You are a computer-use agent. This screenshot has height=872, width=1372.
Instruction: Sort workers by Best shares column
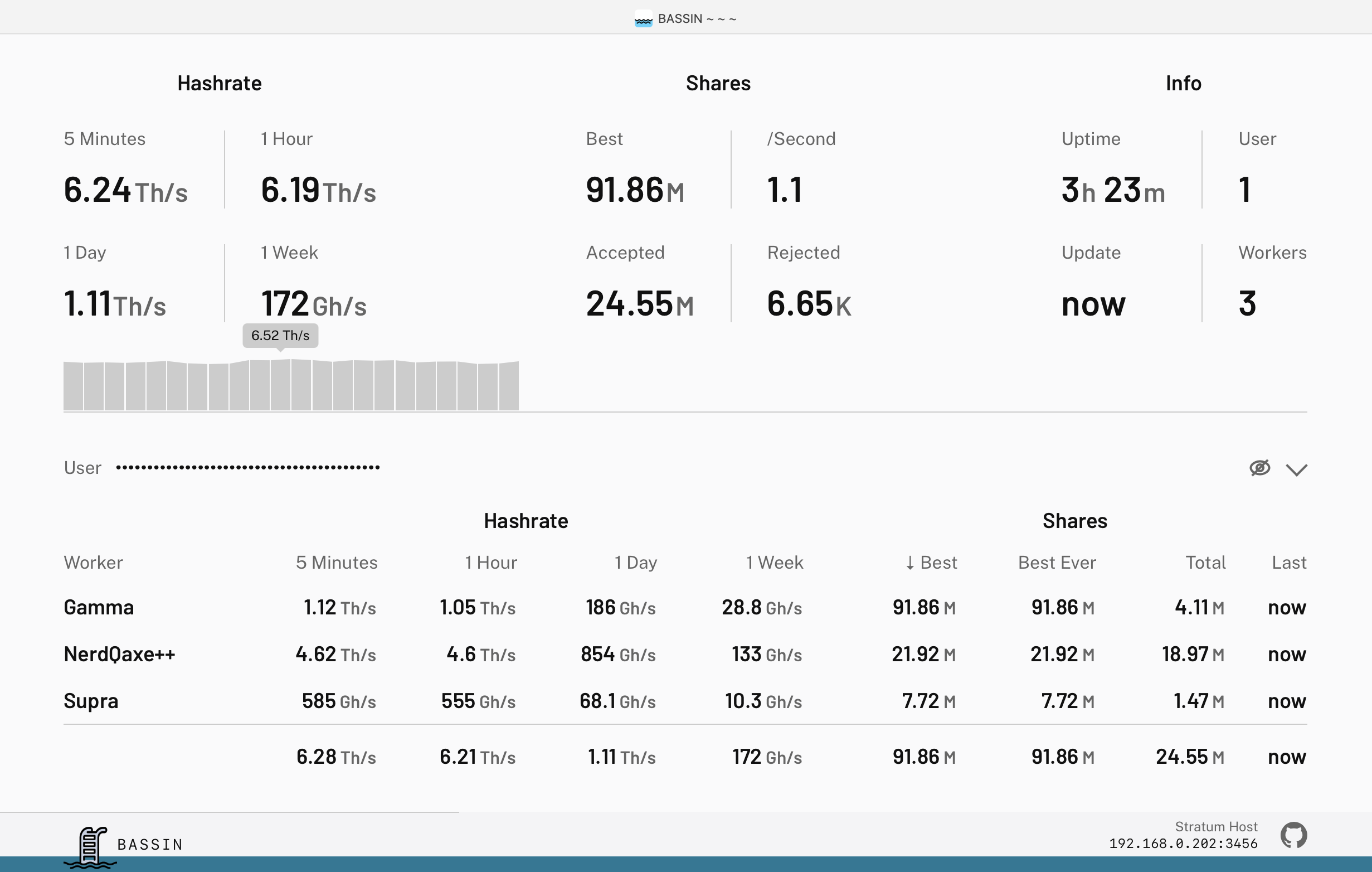tap(932, 563)
